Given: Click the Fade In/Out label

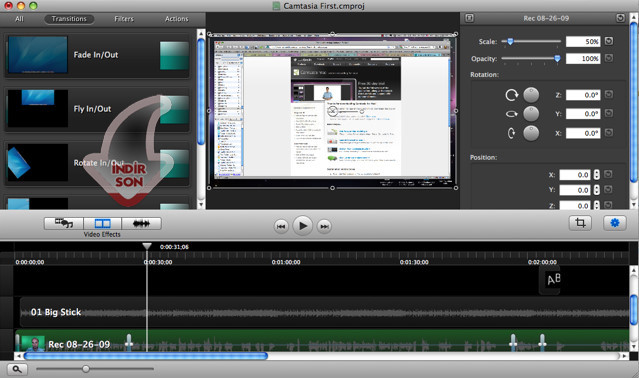Looking at the screenshot, I should pos(96,55).
